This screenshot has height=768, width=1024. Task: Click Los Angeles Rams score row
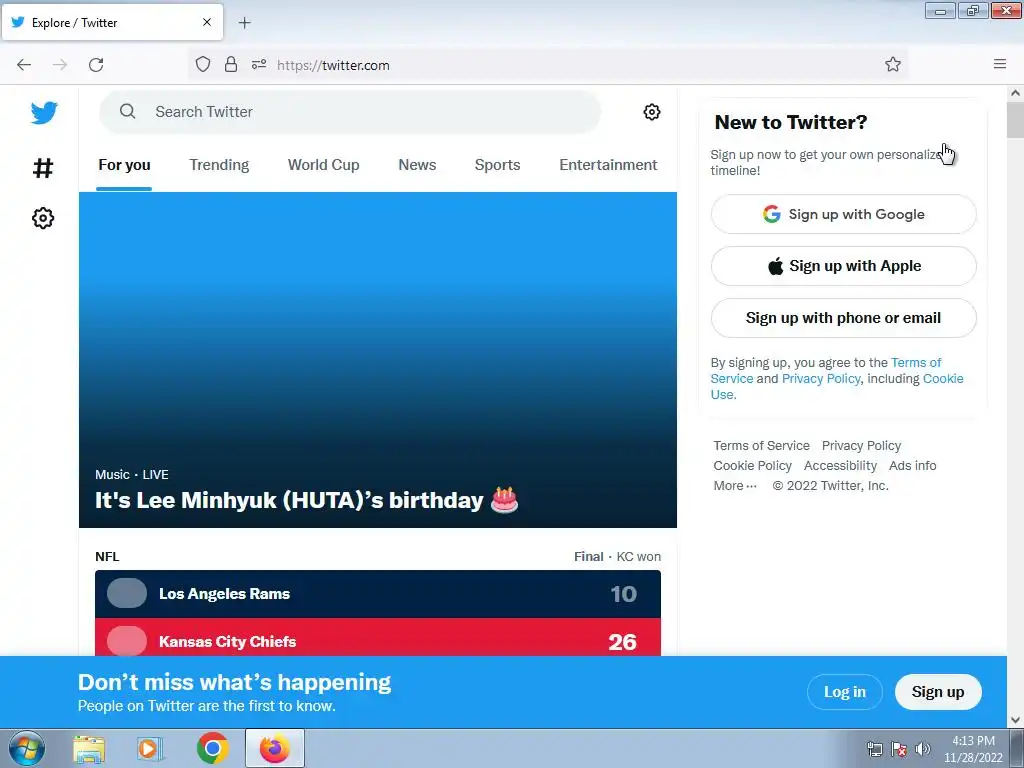pyautogui.click(x=377, y=594)
